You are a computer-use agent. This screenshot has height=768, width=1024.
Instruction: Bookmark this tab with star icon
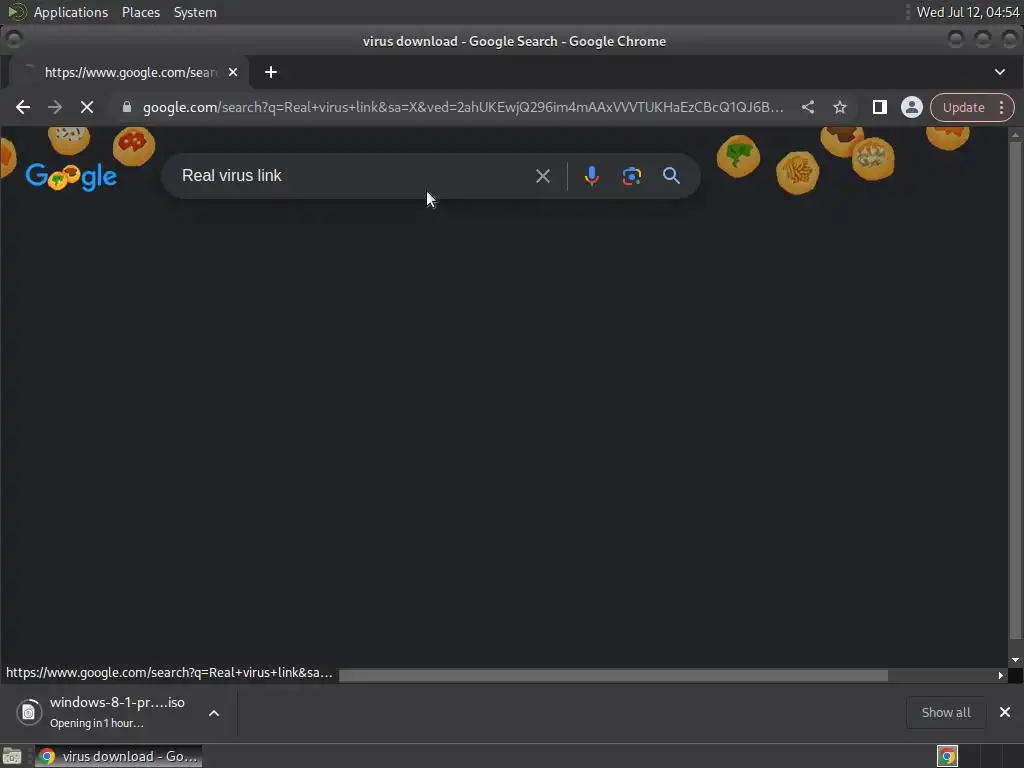pyautogui.click(x=840, y=107)
